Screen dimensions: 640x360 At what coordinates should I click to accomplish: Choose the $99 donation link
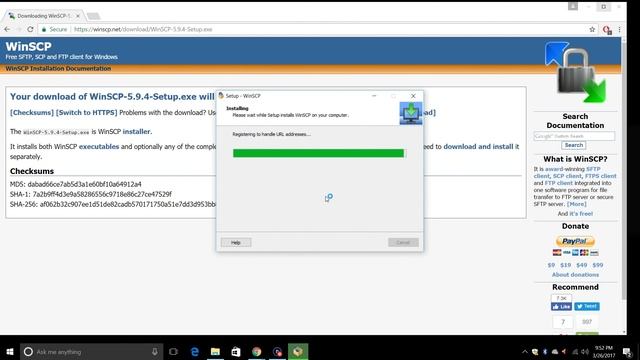(x=598, y=265)
